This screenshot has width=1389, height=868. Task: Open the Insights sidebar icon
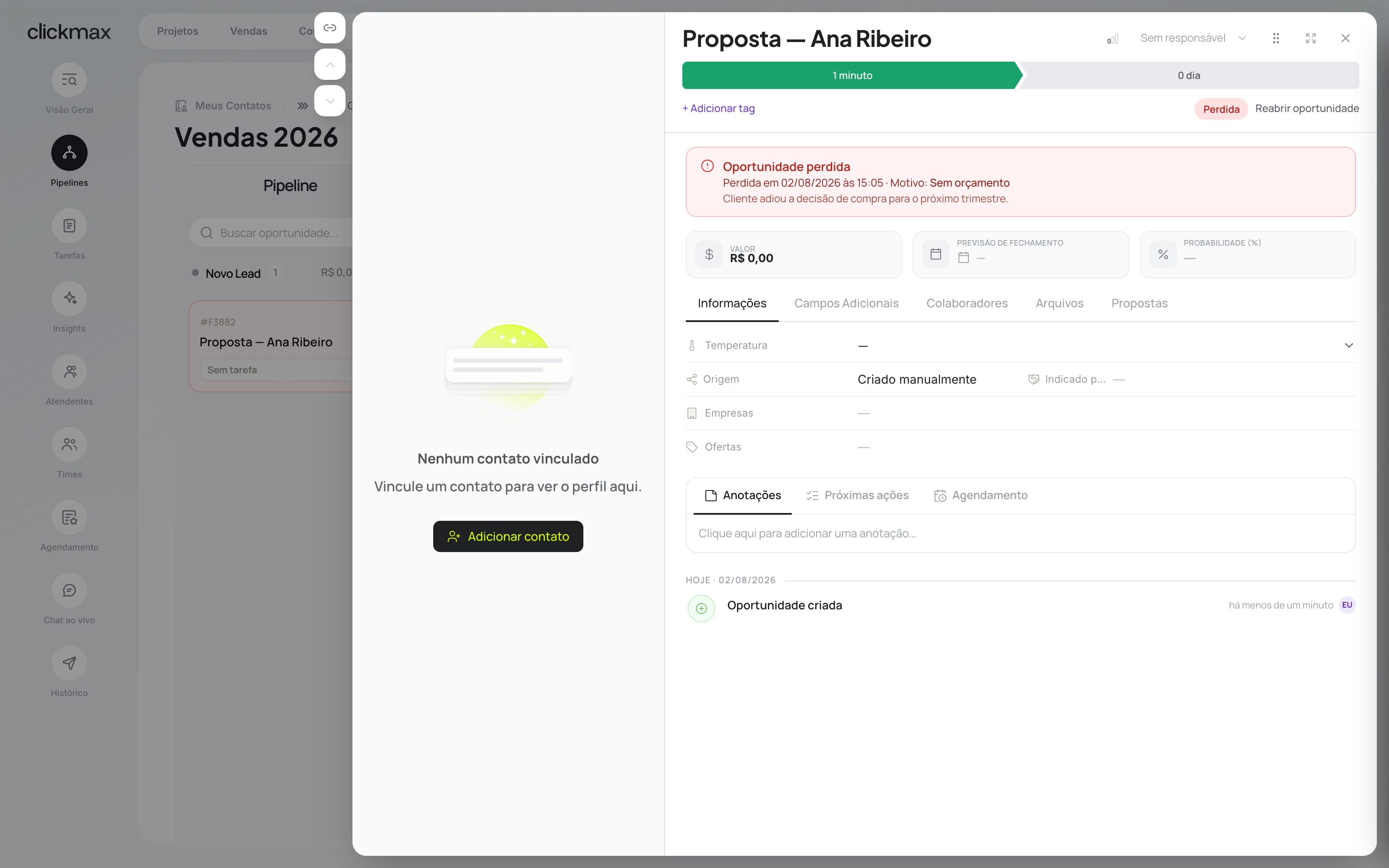point(69,299)
